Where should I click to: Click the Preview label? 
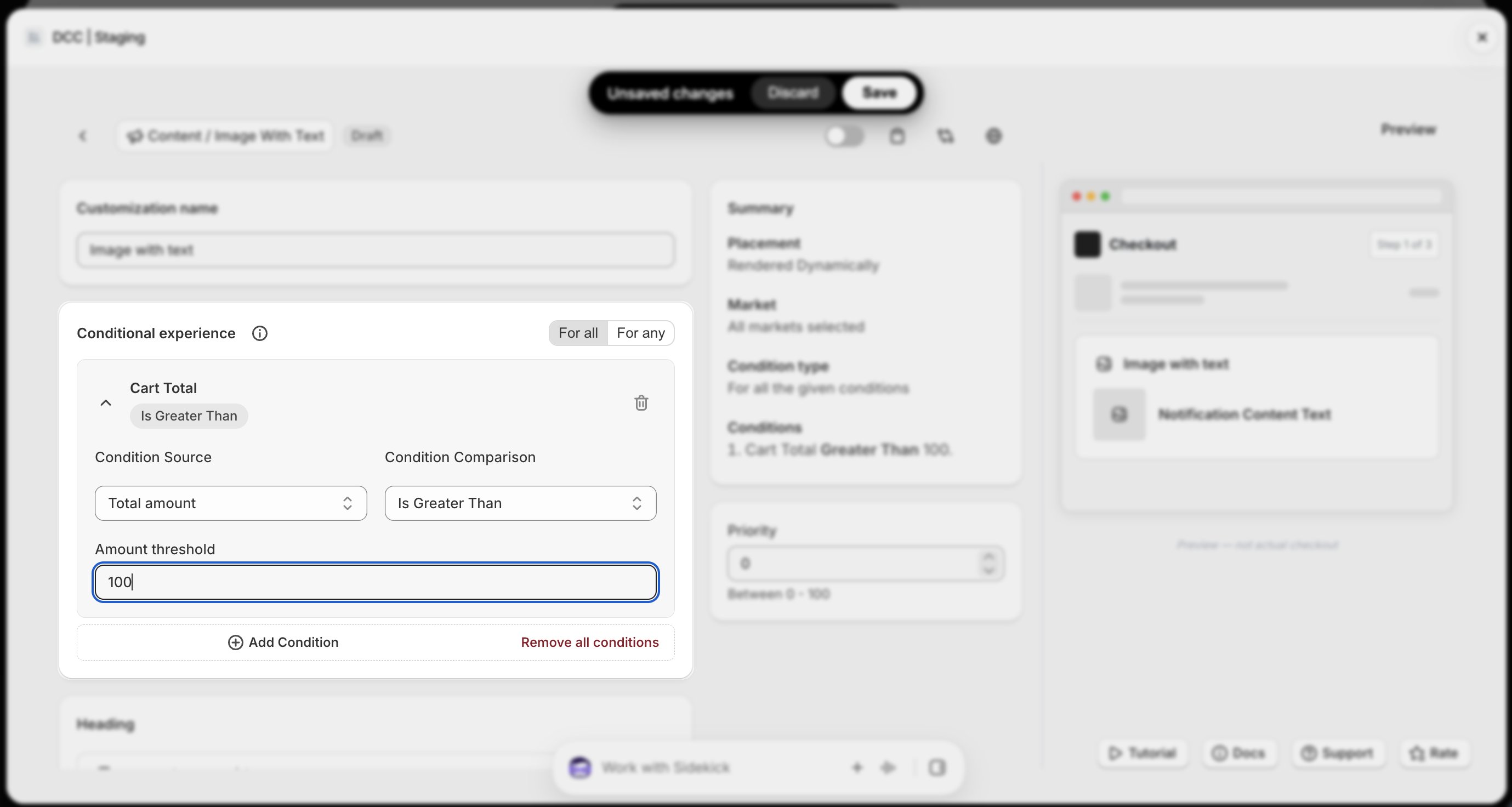click(1408, 129)
